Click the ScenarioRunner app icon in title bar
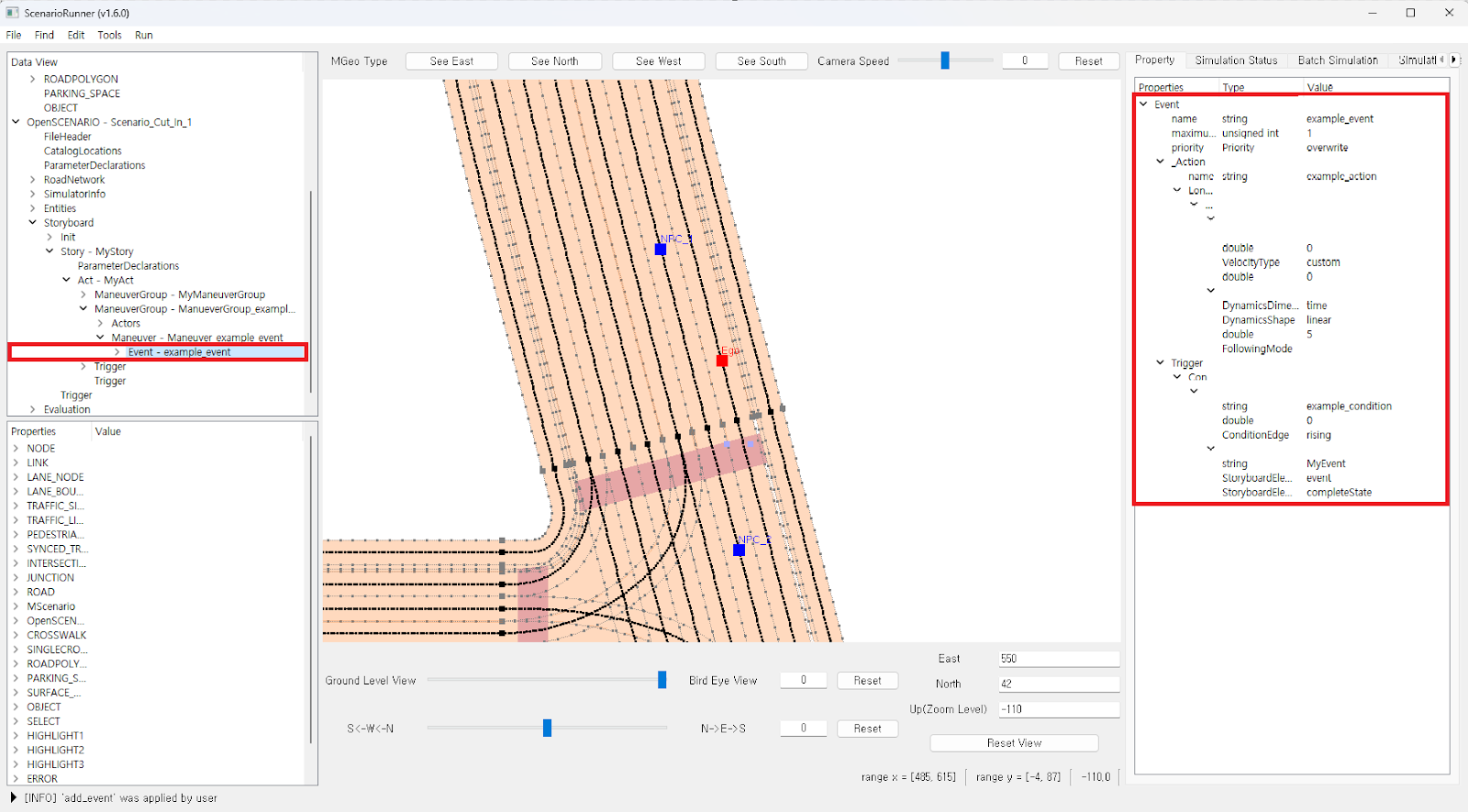The width and height of the screenshot is (1468, 812). tap(12, 13)
